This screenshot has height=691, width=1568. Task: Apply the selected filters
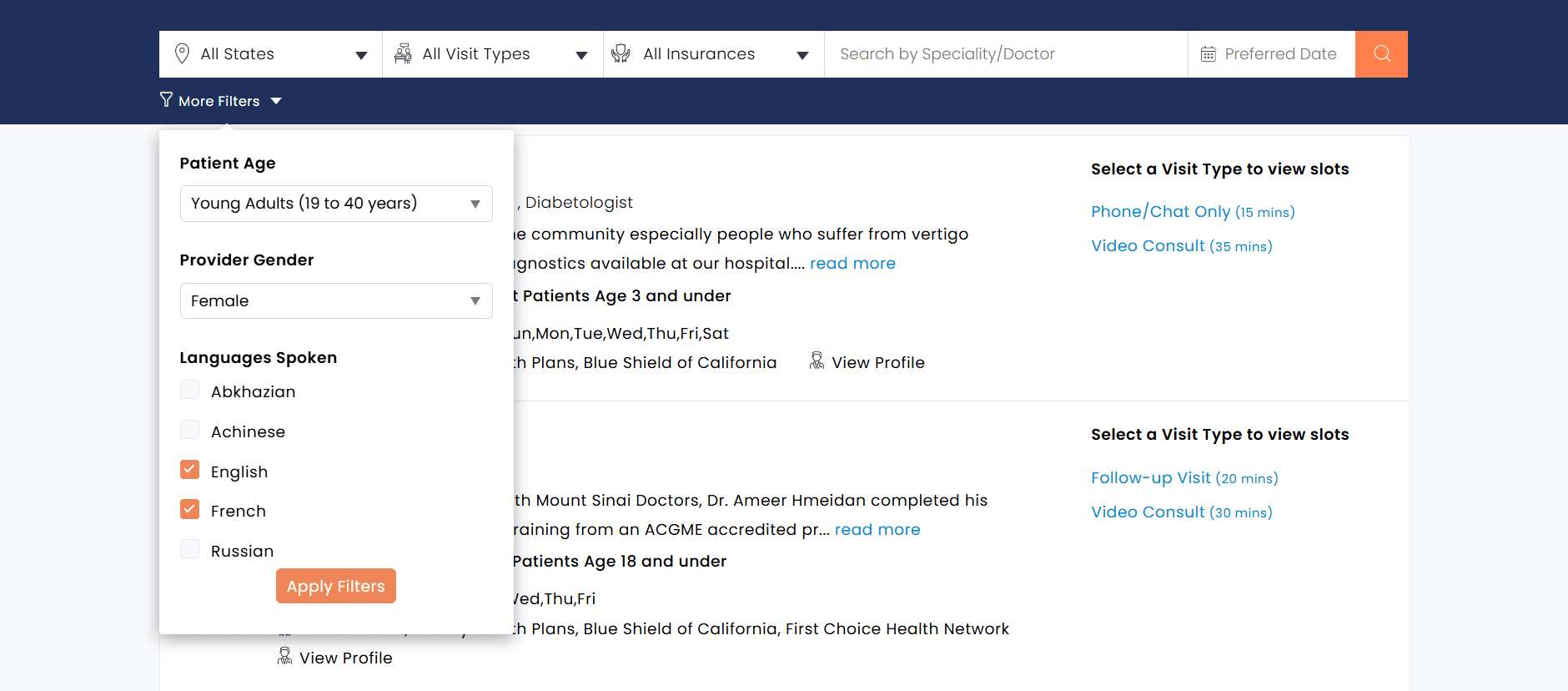(x=336, y=586)
